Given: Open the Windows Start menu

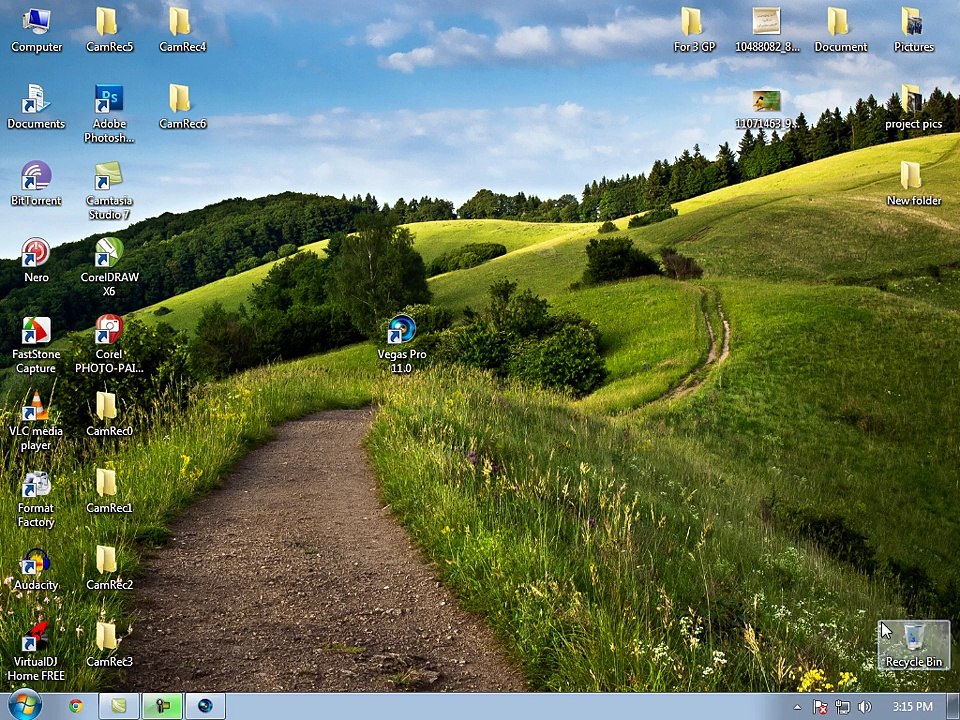Looking at the screenshot, I should (x=25, y=706).
